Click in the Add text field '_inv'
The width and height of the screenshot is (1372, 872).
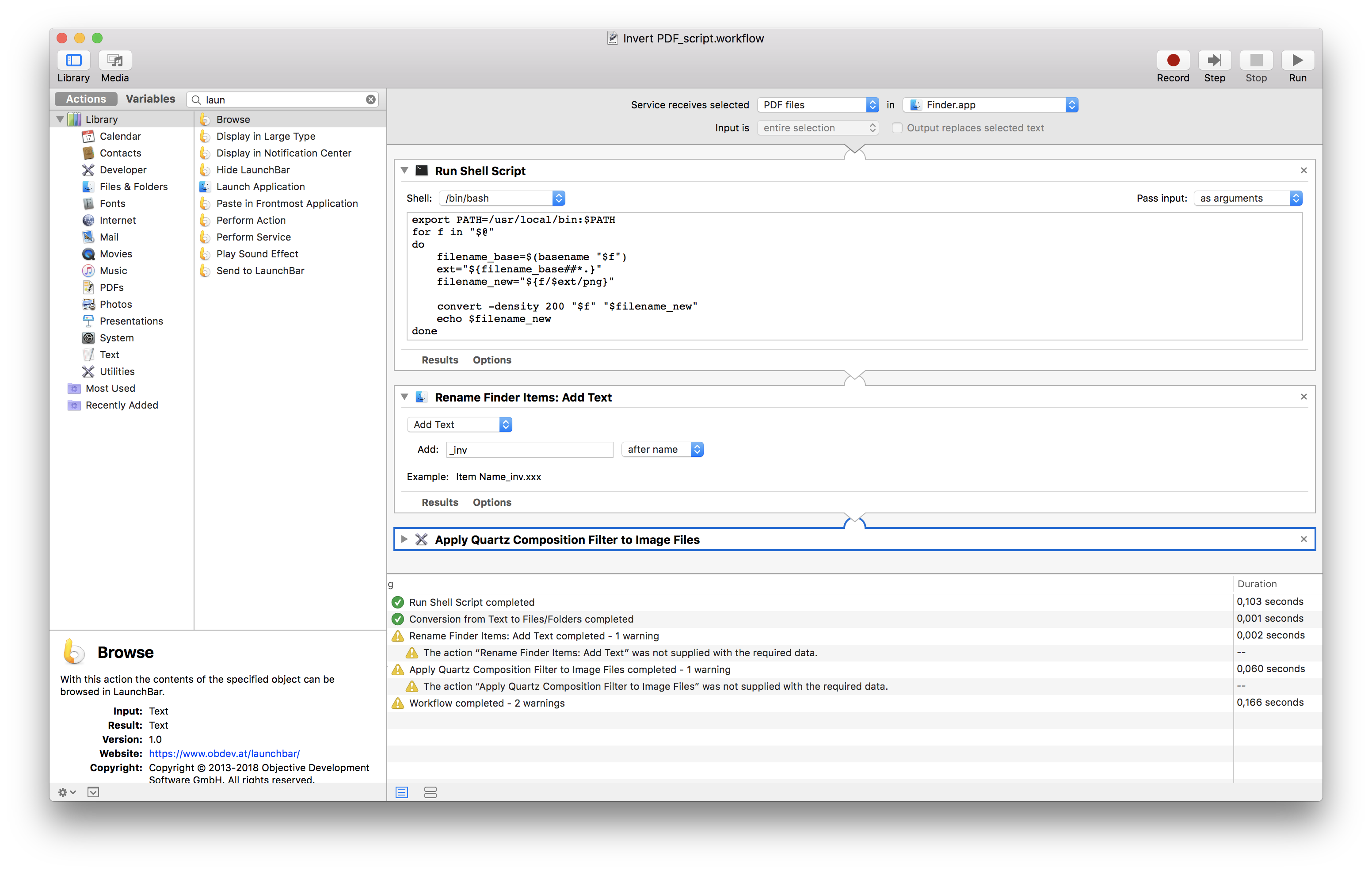point(530,450)
